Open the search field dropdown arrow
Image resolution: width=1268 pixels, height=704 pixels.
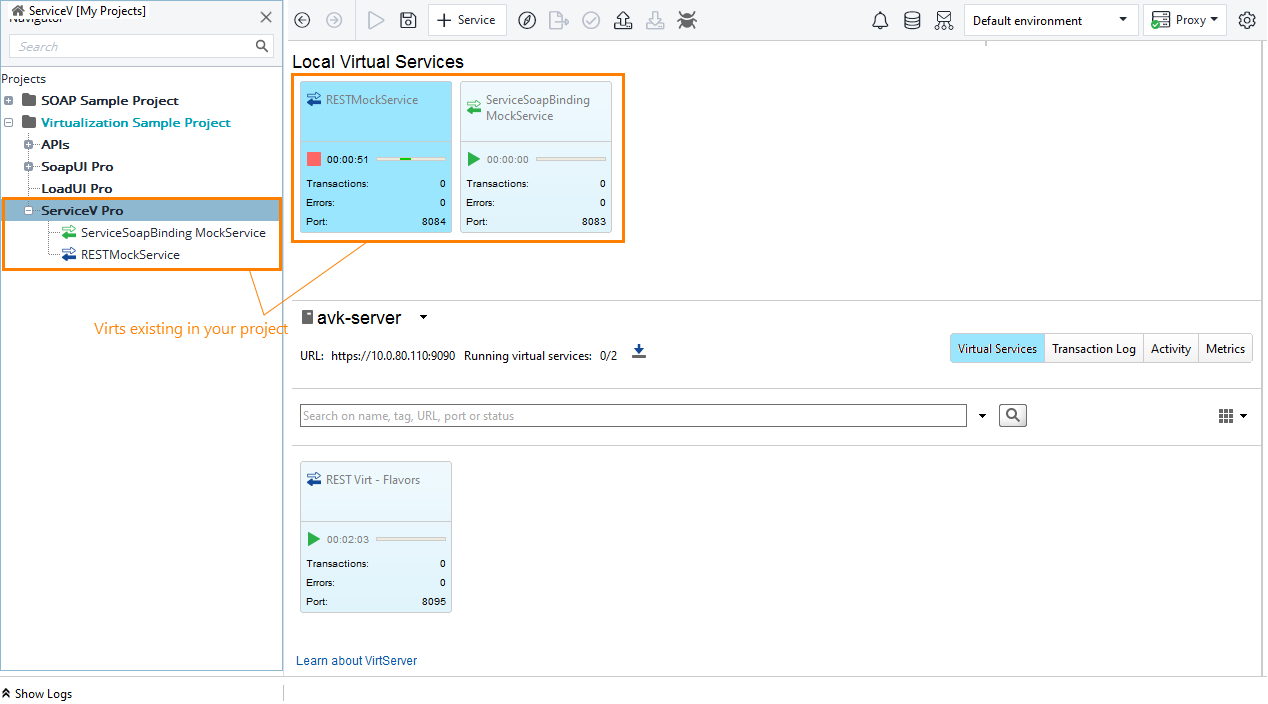click(982, 416)
